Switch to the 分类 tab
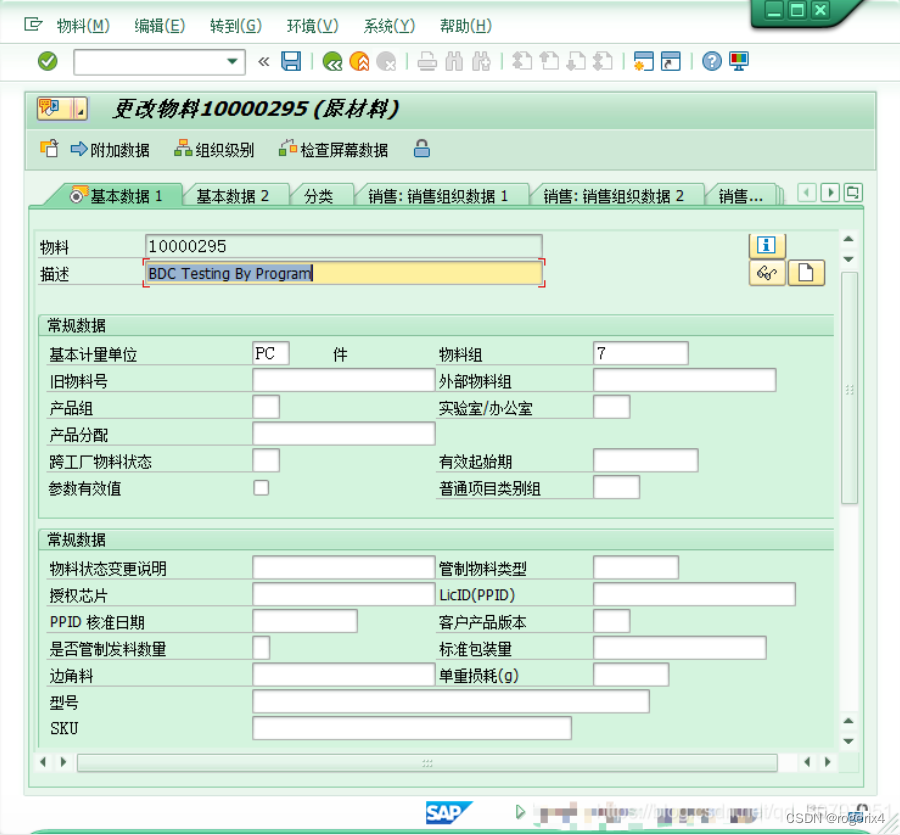900x835 pixels. click(x=319, y=196)
